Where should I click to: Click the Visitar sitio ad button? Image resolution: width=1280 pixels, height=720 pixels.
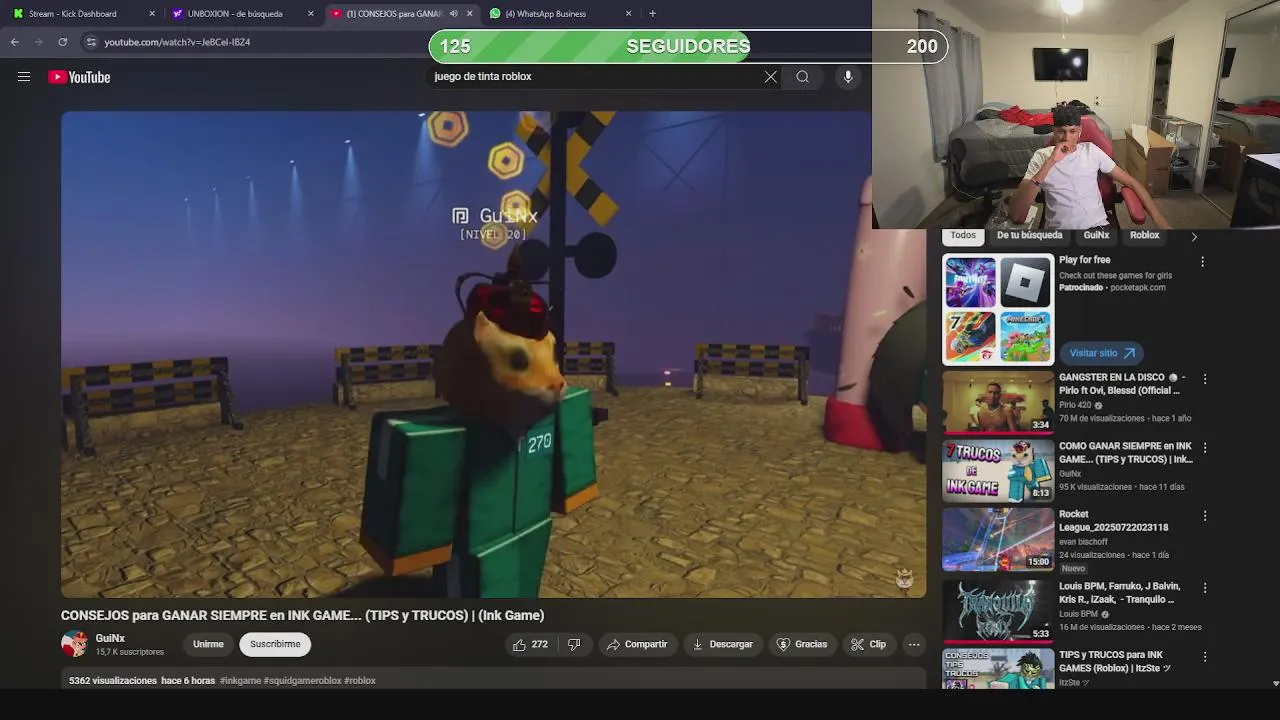coord(1102,353)
